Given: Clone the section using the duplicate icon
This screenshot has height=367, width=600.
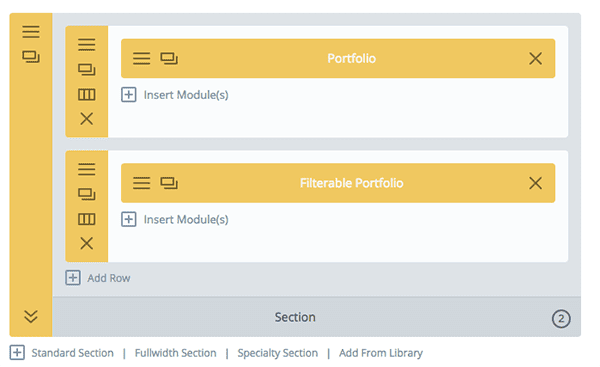Looking at the screenshot, I should 31,57.
